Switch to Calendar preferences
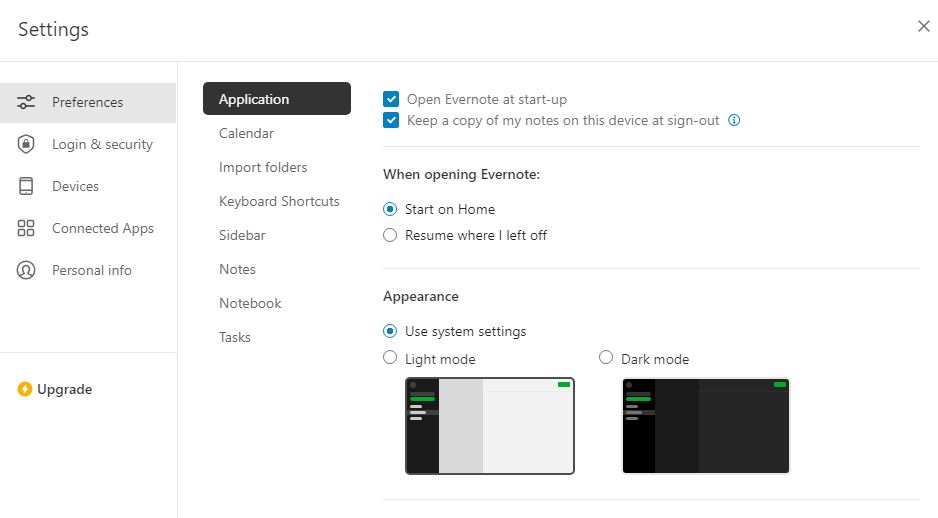The width and height of the screenshot is (938, 518). [246, 133]
